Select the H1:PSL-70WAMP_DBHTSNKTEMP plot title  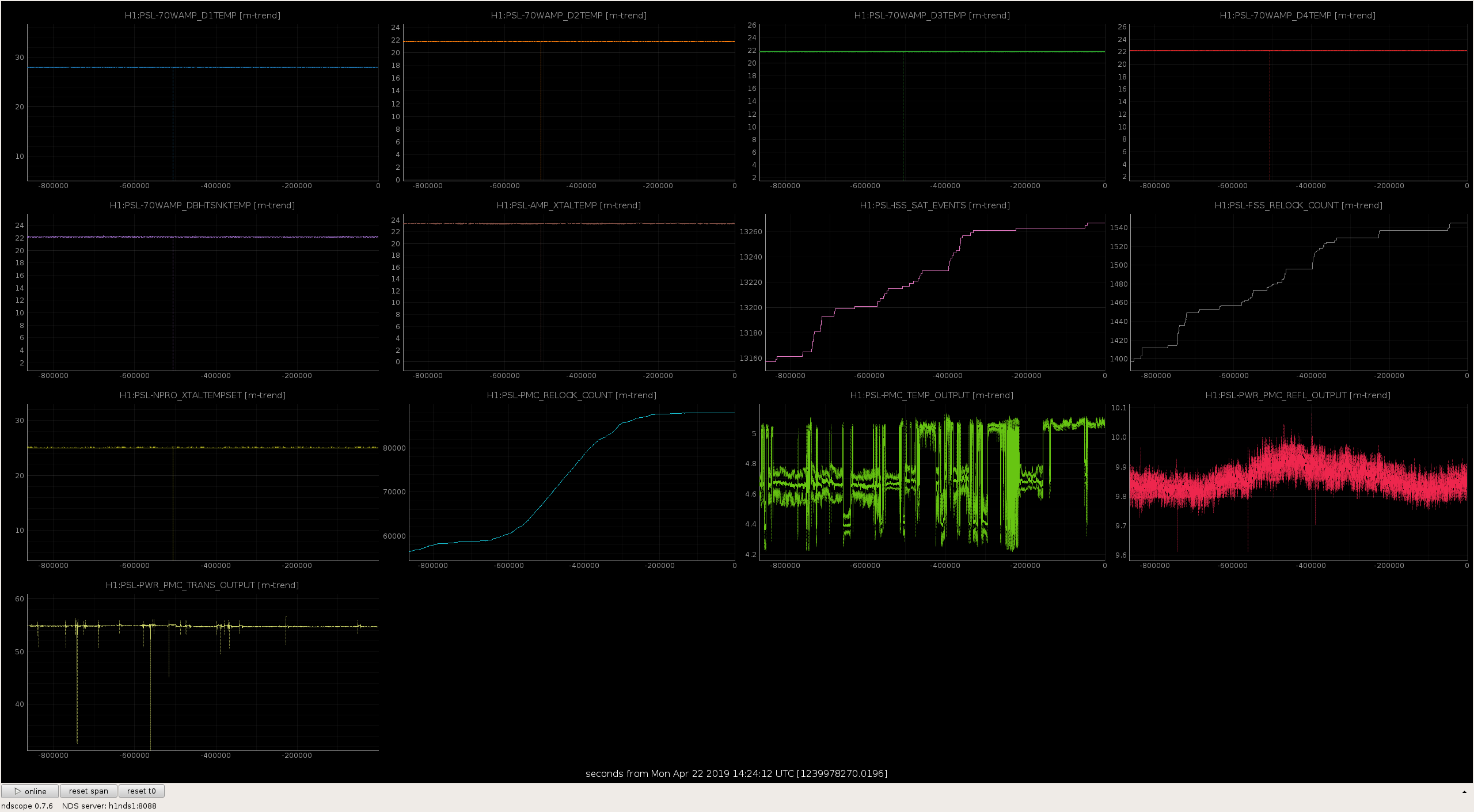pyautogui.click(x=203, y=205)
